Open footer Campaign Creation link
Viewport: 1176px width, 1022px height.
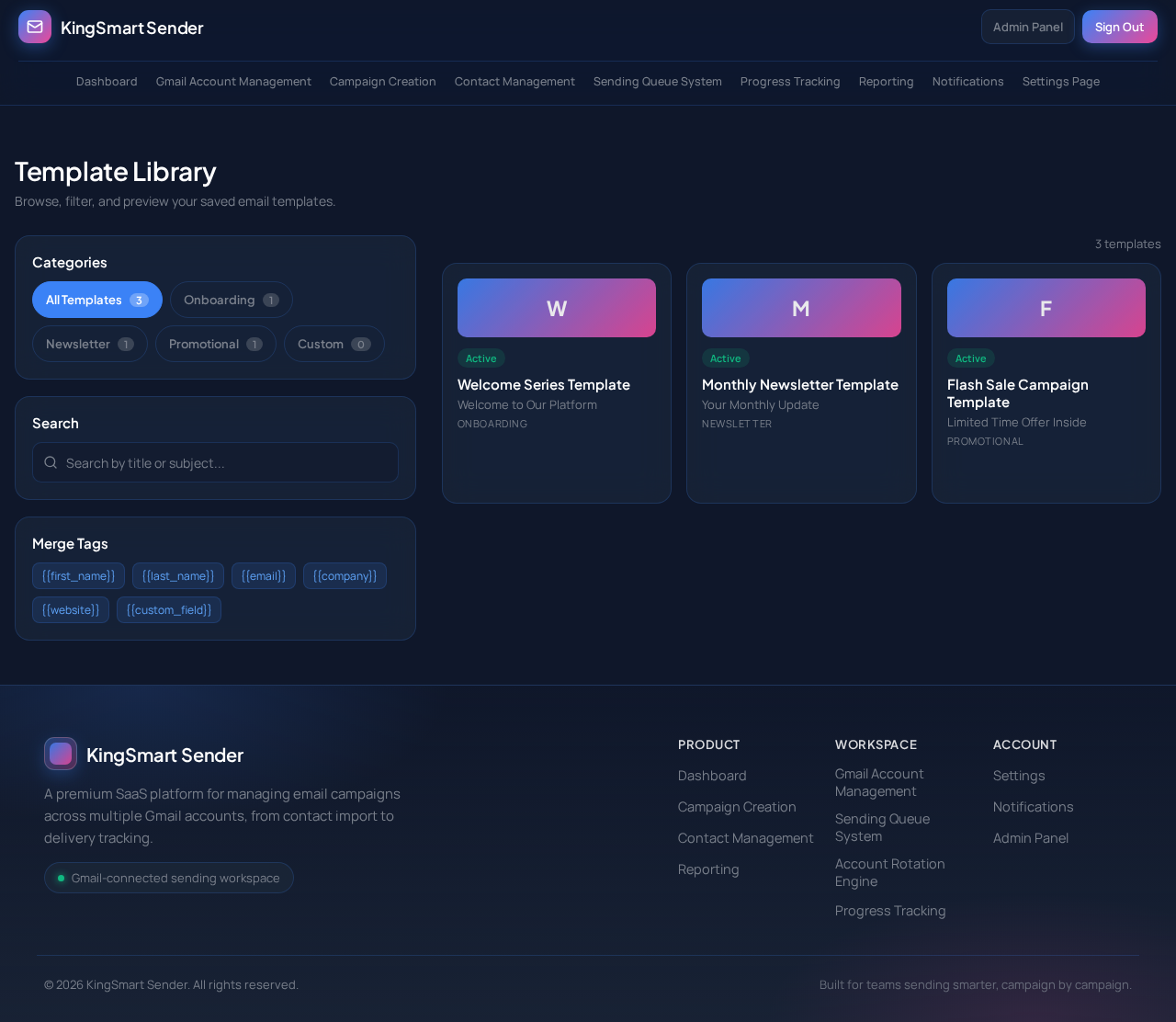coord(737,807)
